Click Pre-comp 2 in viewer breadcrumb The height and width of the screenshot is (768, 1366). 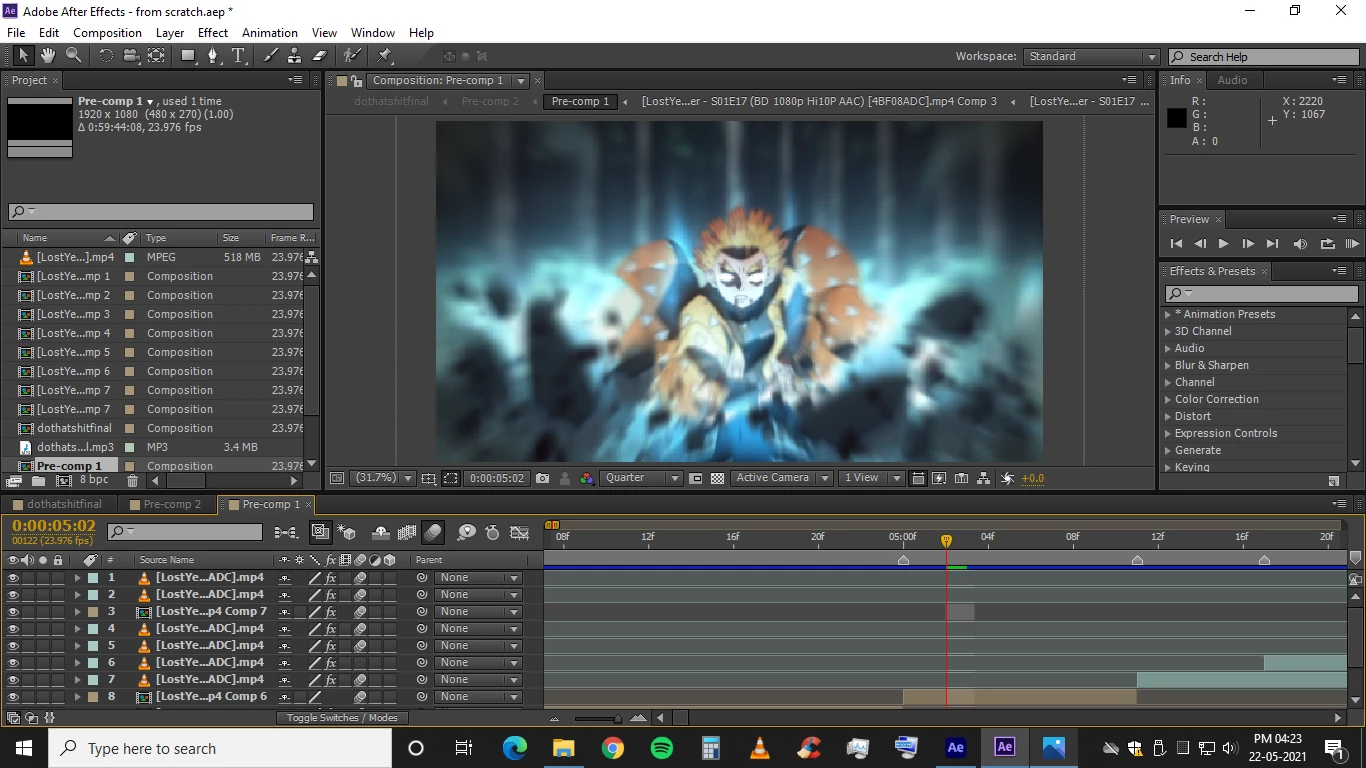tap(490, 101)
